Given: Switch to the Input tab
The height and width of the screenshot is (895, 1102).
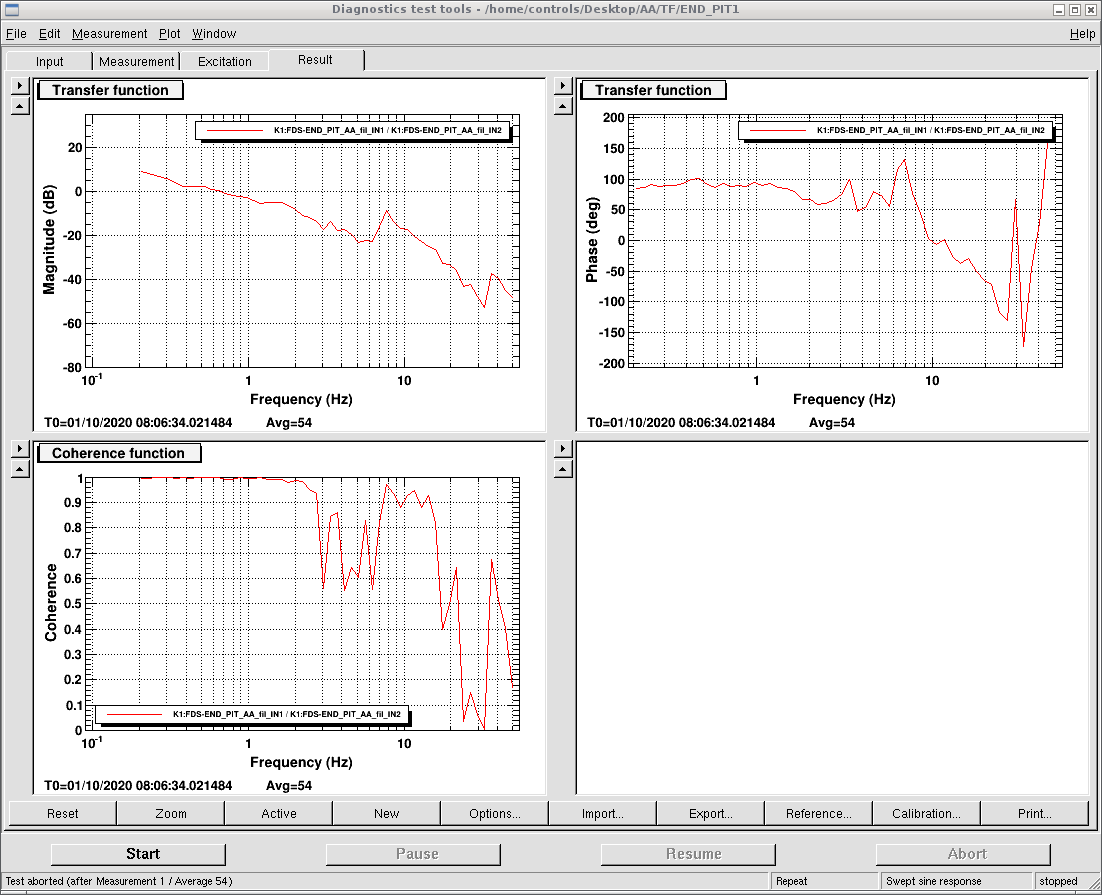Looking at the screenshot, I should (x=49, y=61).
